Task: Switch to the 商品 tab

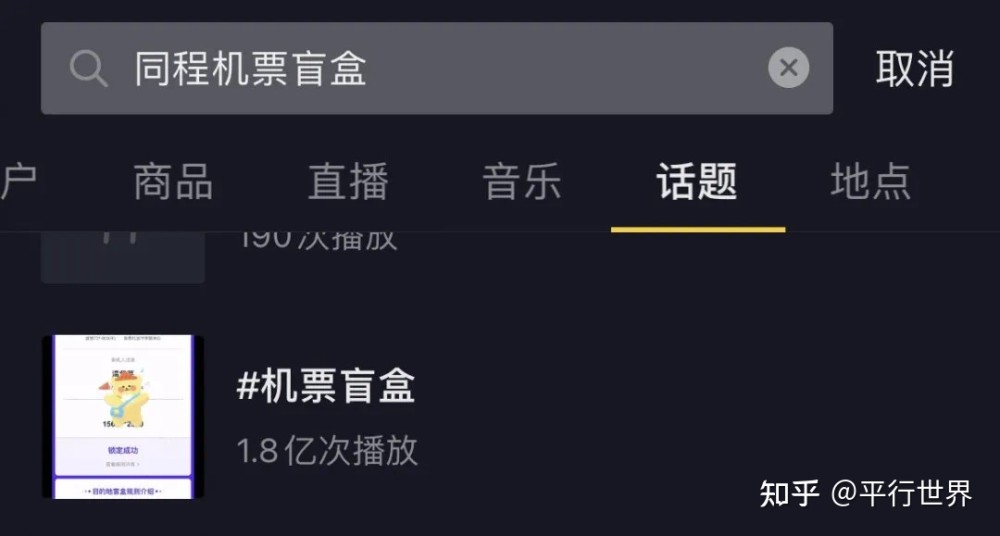Action: click(173, 183)
